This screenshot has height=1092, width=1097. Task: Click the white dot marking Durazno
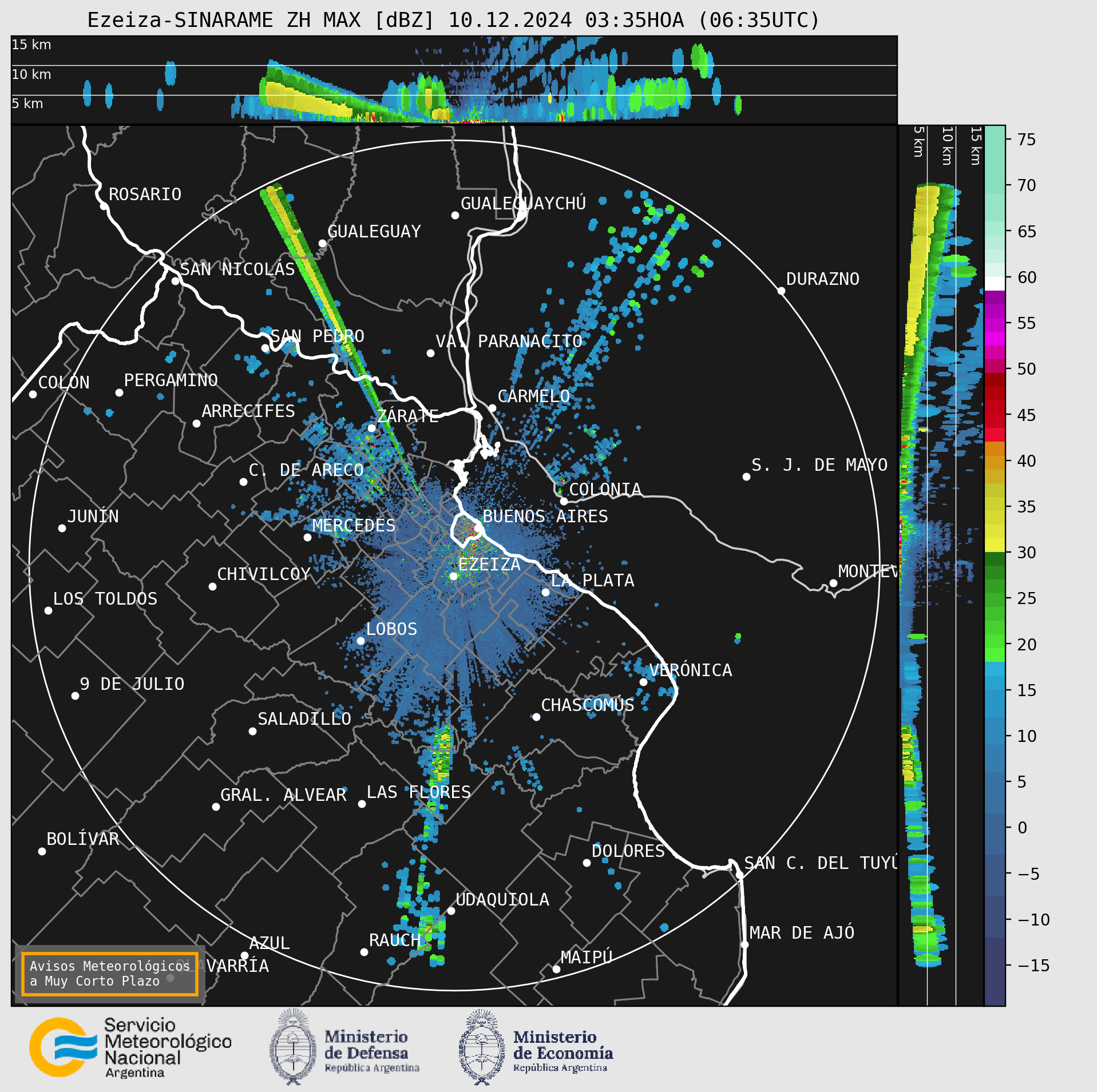tap(781, 291)
